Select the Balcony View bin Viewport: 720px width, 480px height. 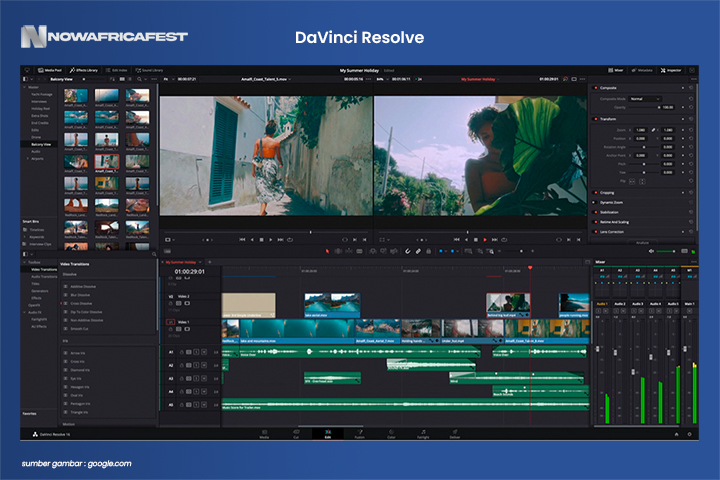[41, 144]
